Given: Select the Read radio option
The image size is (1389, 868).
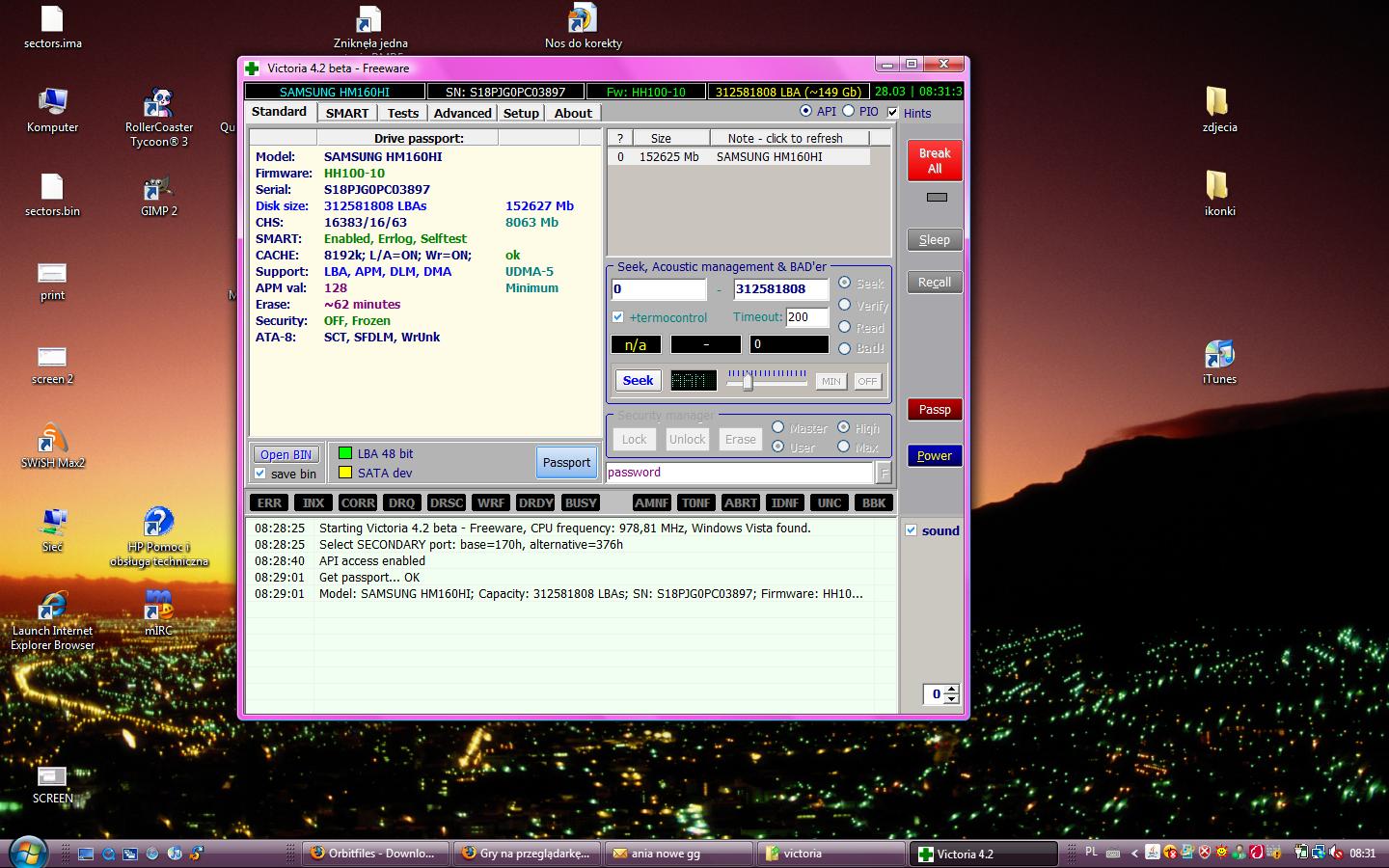Looking at the screenshot, I should [845, 327].
